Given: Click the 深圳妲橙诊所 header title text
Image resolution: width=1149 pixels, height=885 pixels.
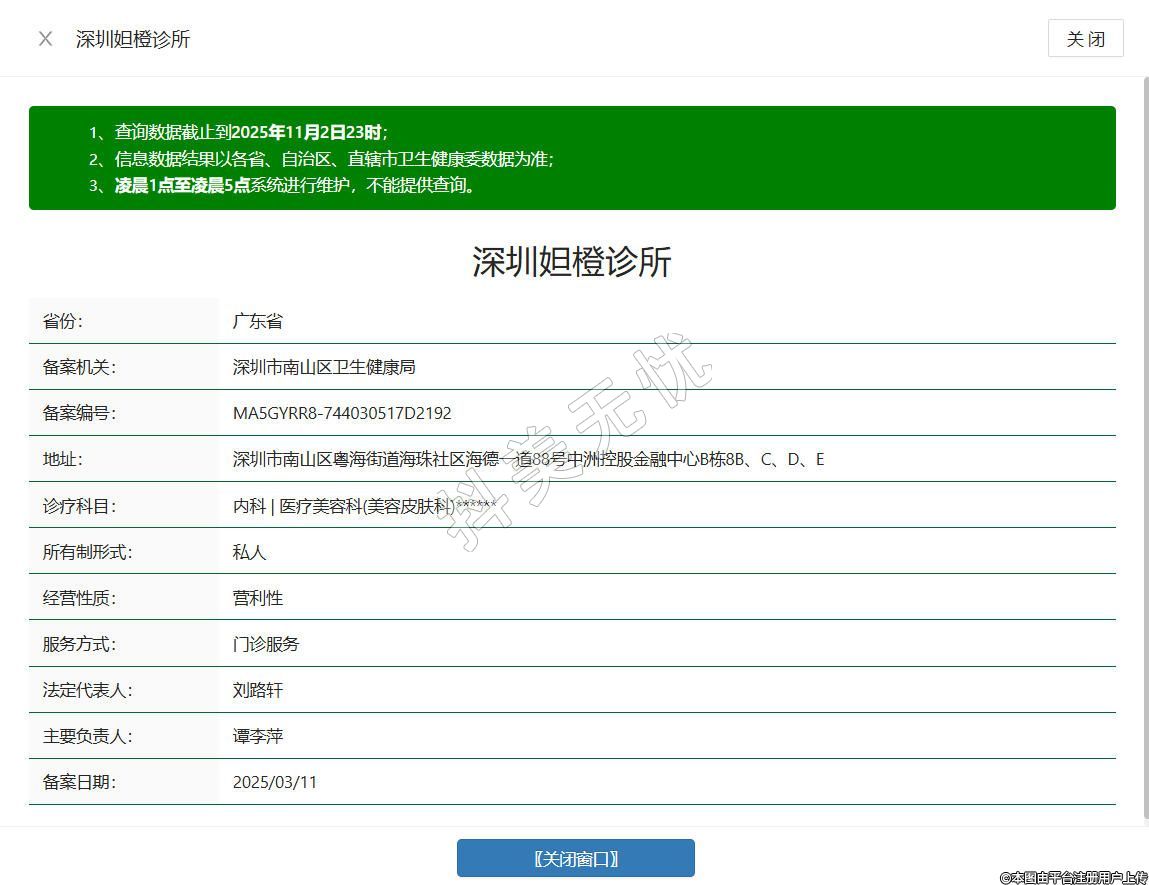Looking at the screenshot, I should 133,39.
